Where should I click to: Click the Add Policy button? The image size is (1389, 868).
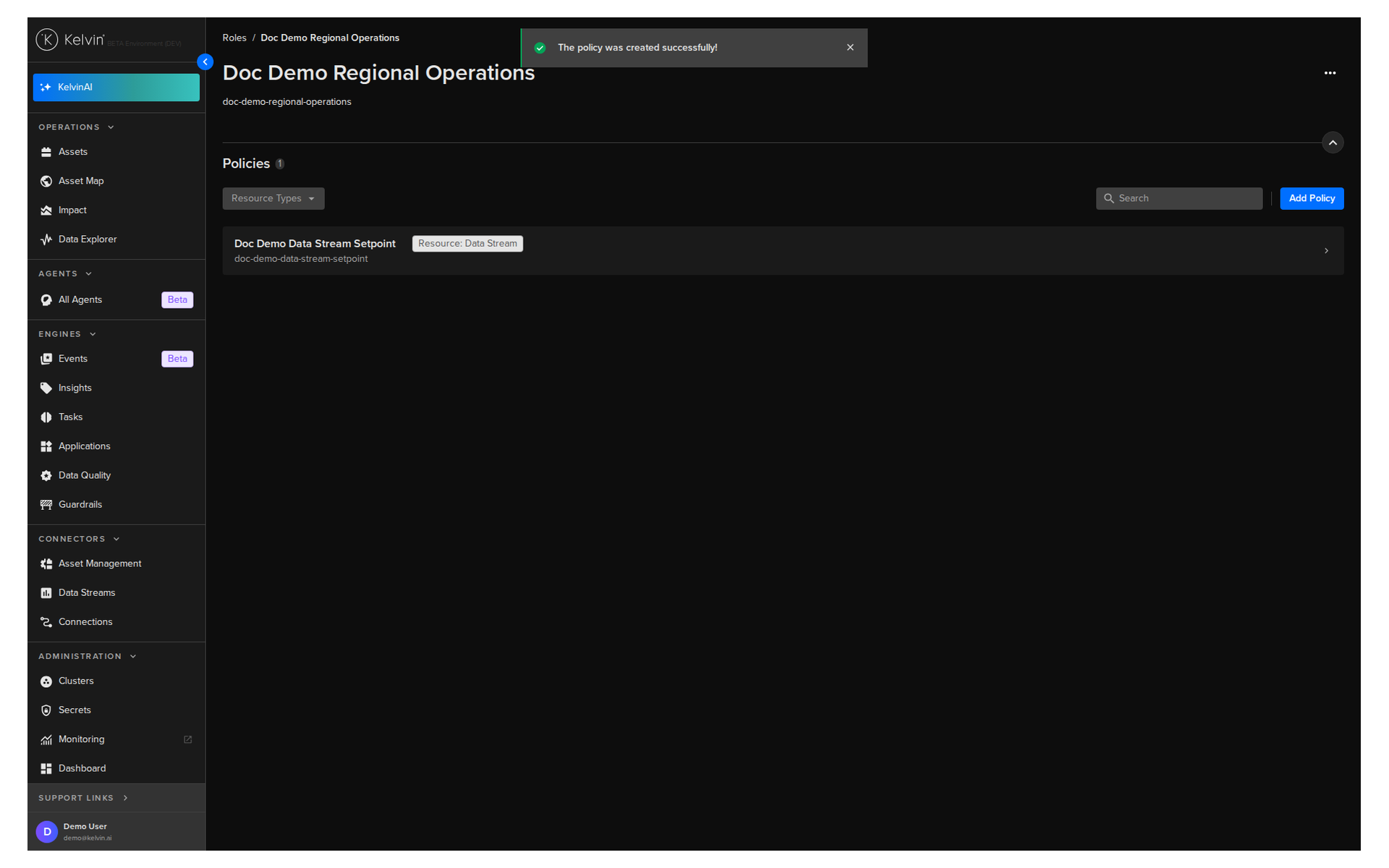pyautogui.click(x=1312, y=198)
